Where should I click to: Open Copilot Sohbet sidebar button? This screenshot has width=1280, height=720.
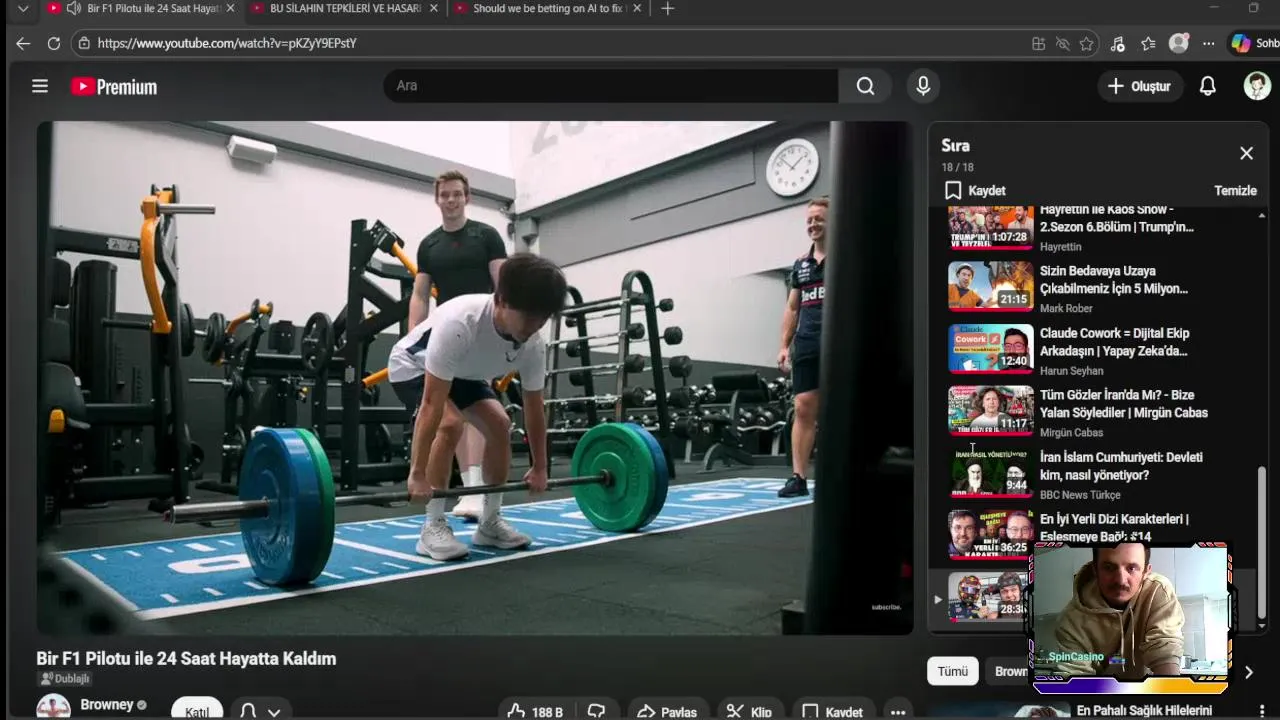click(x=1254, y=44)
